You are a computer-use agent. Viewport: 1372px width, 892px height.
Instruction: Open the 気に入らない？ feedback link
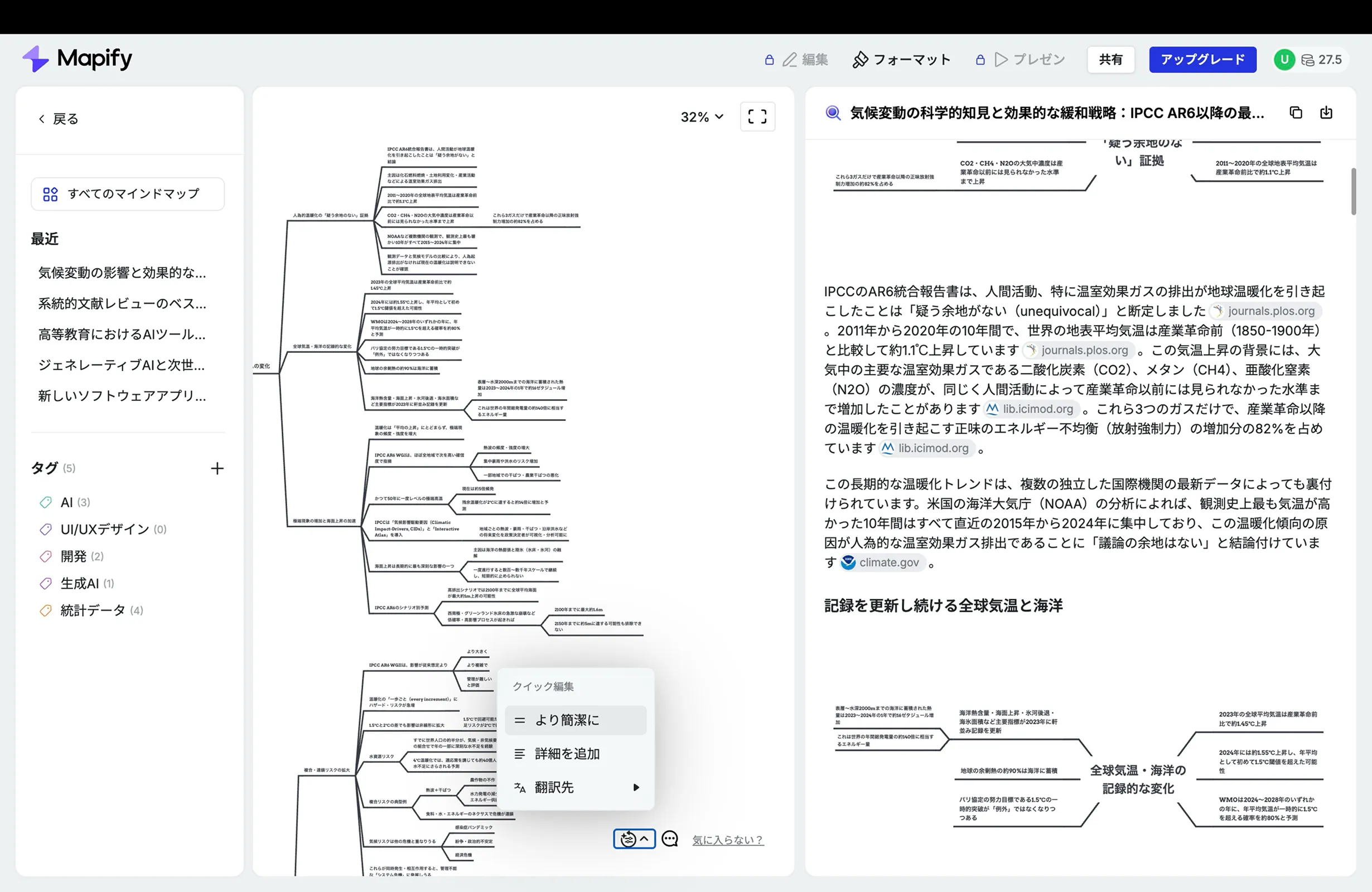(x=728, y=840)
